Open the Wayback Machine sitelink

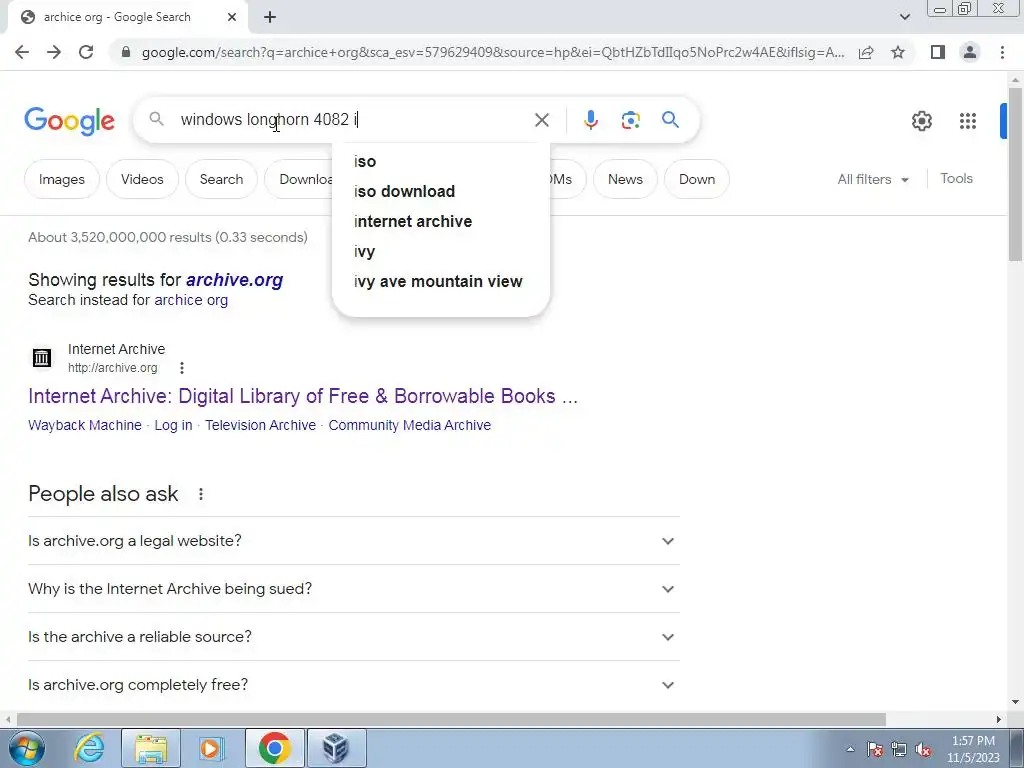click(85, 425)
